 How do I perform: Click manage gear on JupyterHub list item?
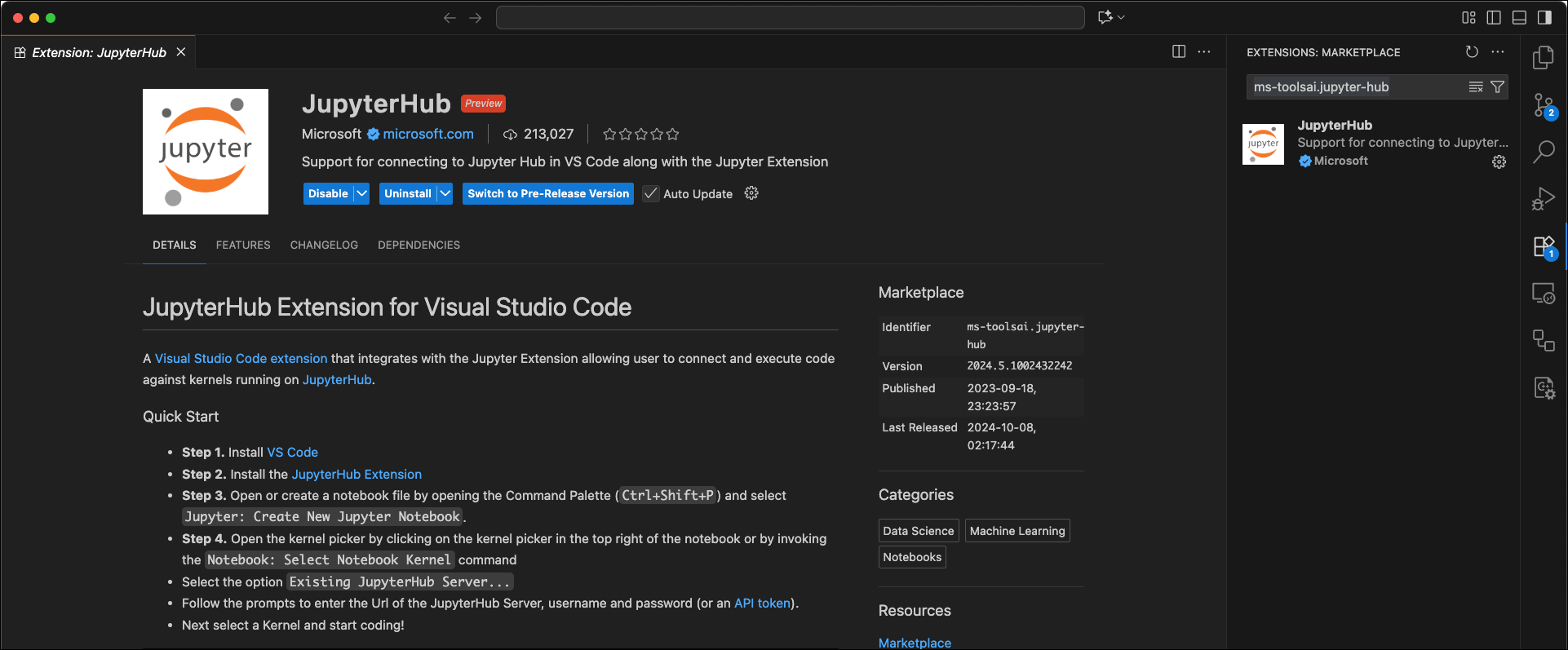pos(1499,162)
